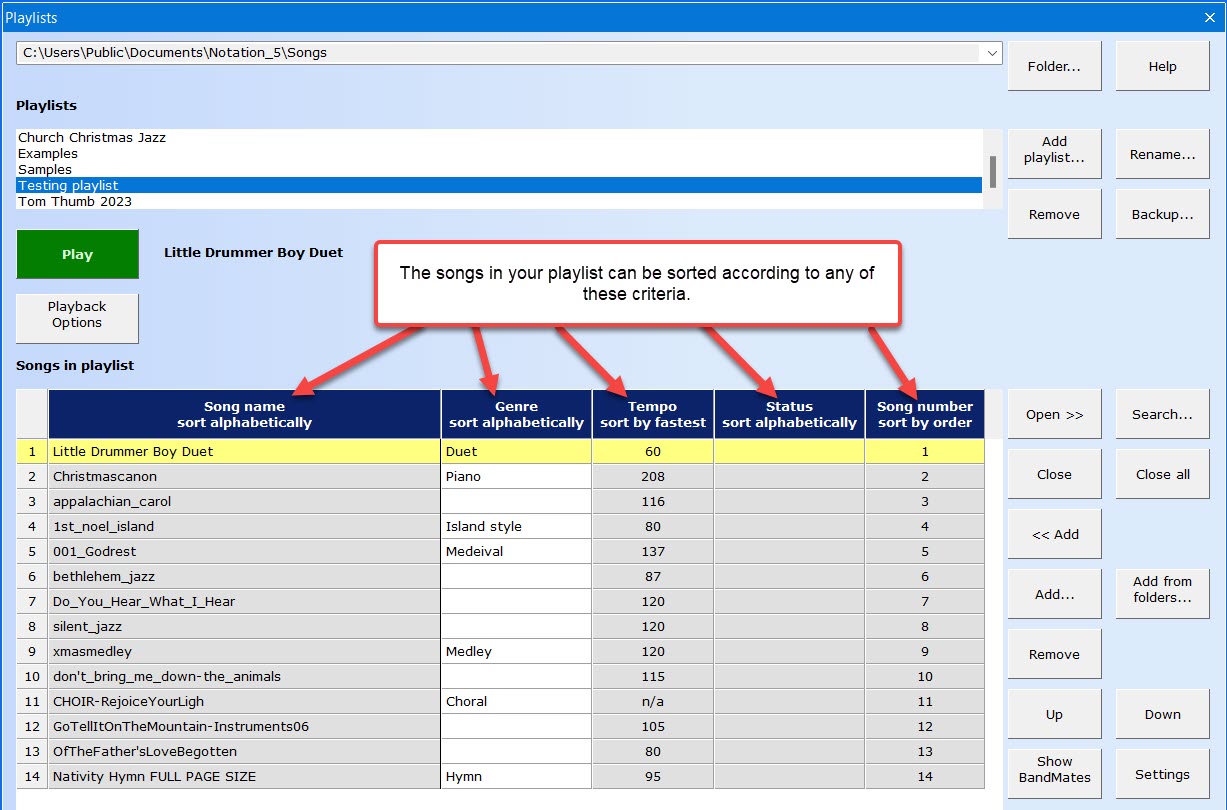
Task: Click Show BandMates button
Action: point(1054,769)
